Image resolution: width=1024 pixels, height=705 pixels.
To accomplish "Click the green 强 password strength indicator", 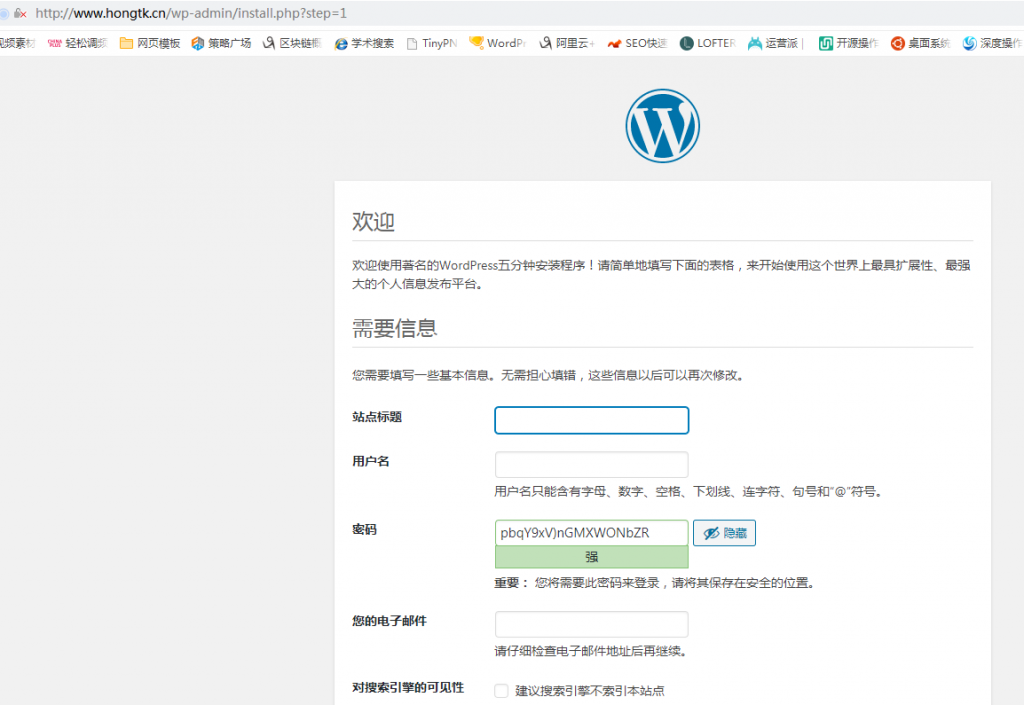I will [x=592, y=557].
